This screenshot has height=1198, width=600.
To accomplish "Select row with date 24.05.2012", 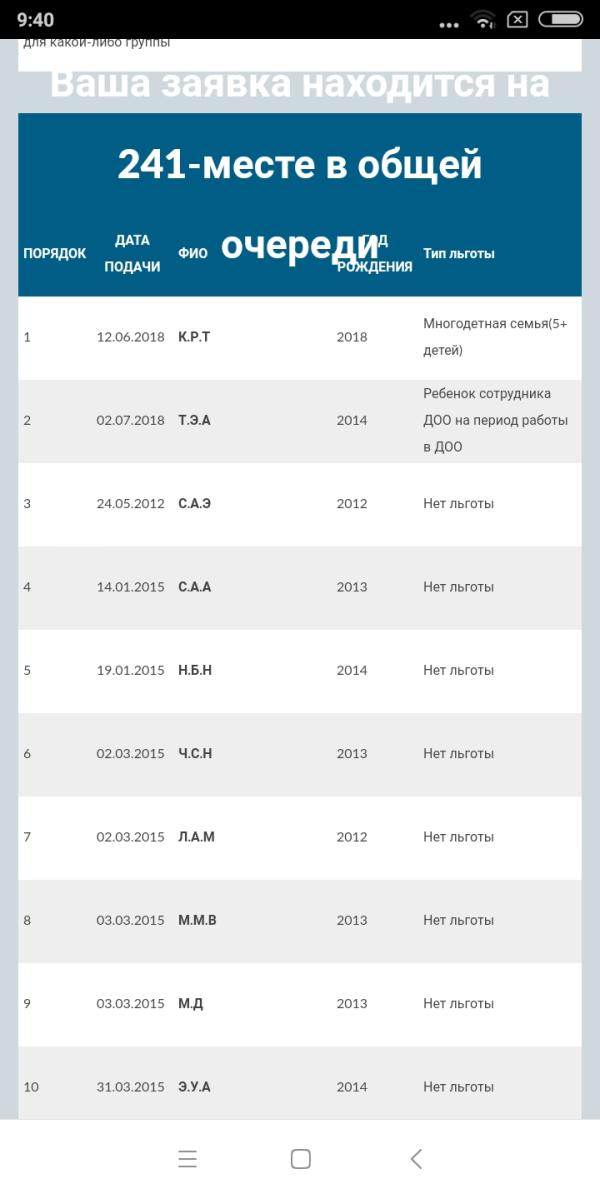I will coord(300,504).
